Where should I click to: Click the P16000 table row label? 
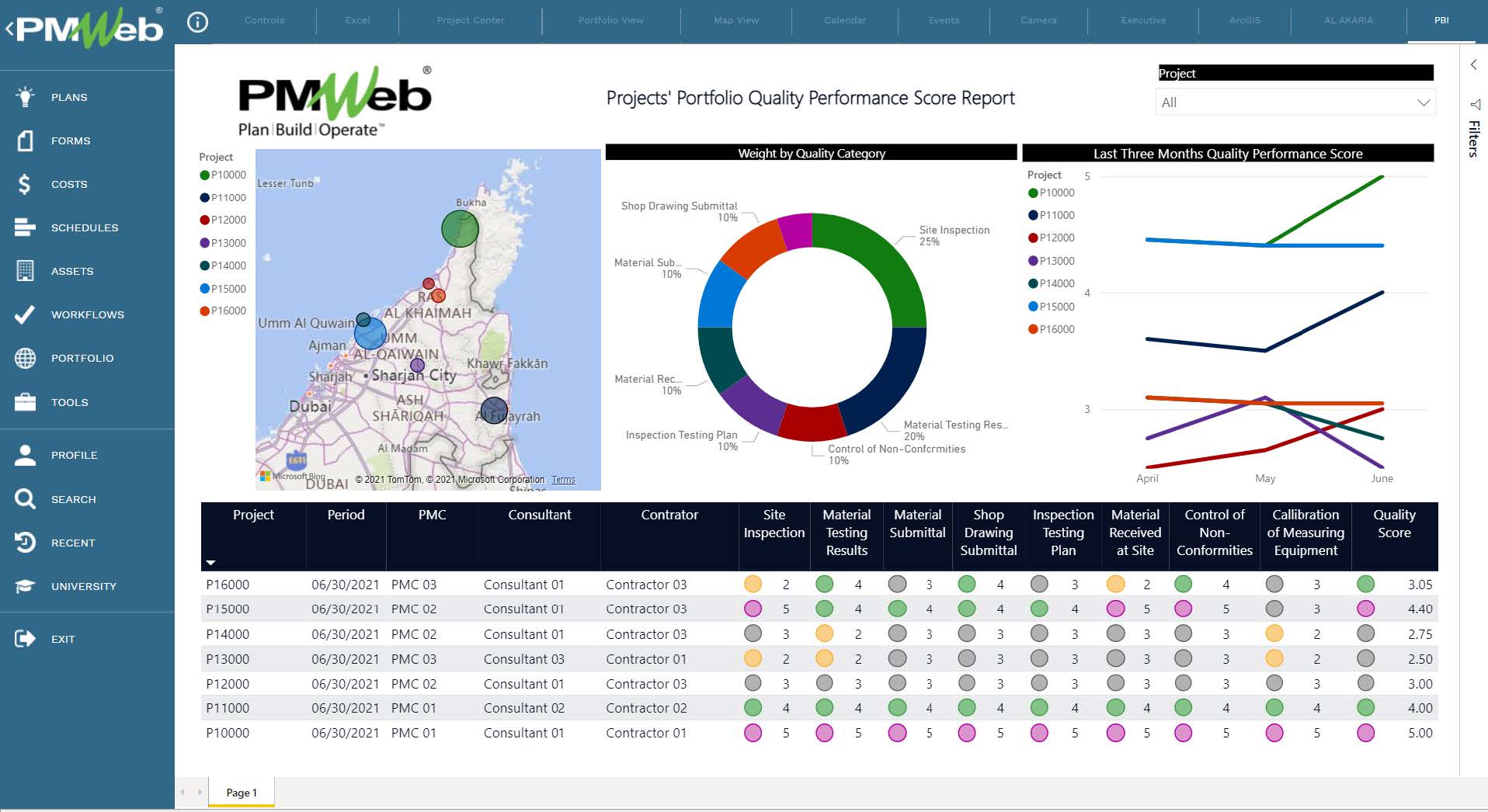pyautogui.click(x=228, y=585)
